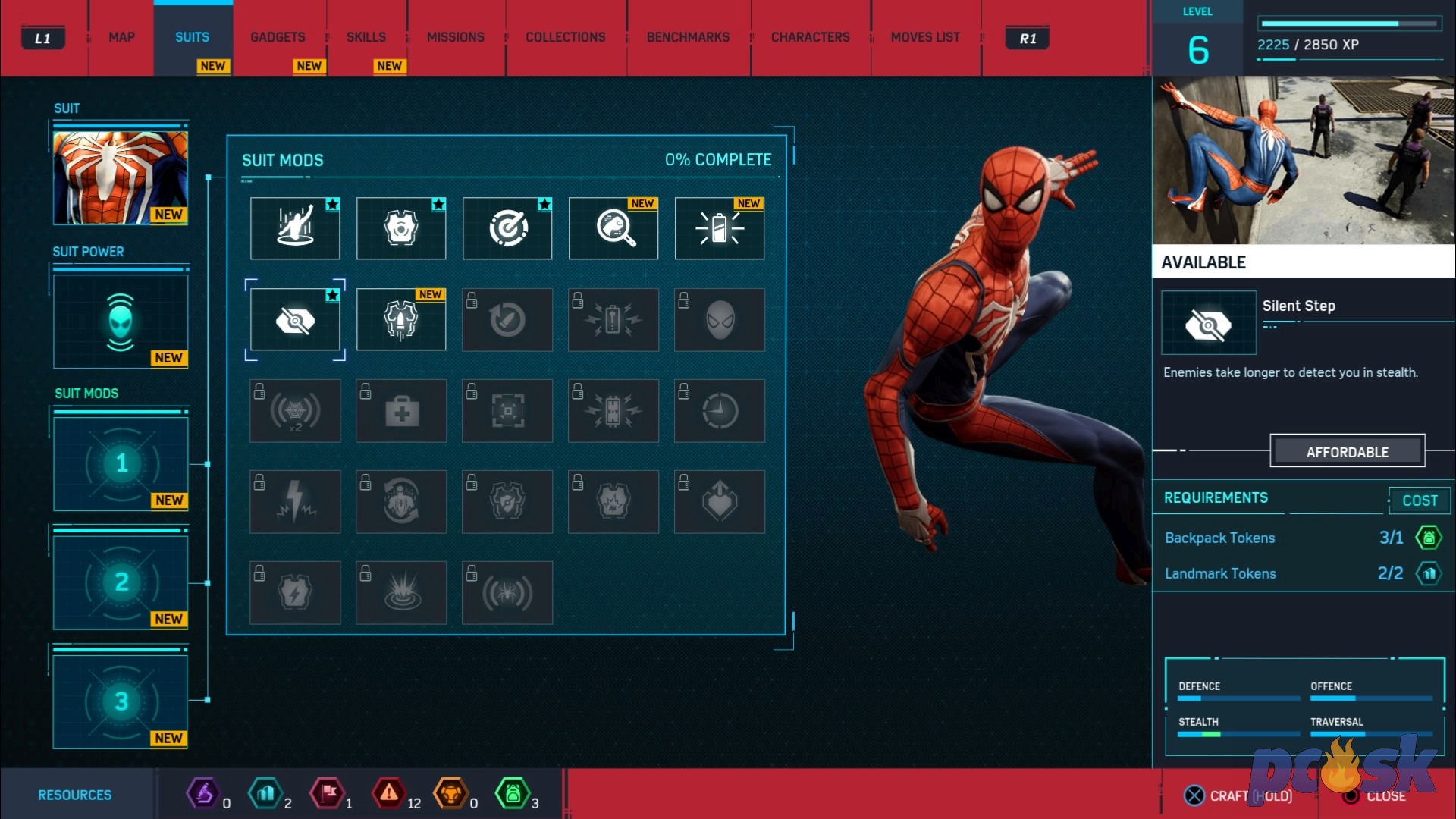Select the locked spider-figure cycle mod
Image resolution: width=1456 pixels, height=819 pixels.
click(x=401, y=501)
